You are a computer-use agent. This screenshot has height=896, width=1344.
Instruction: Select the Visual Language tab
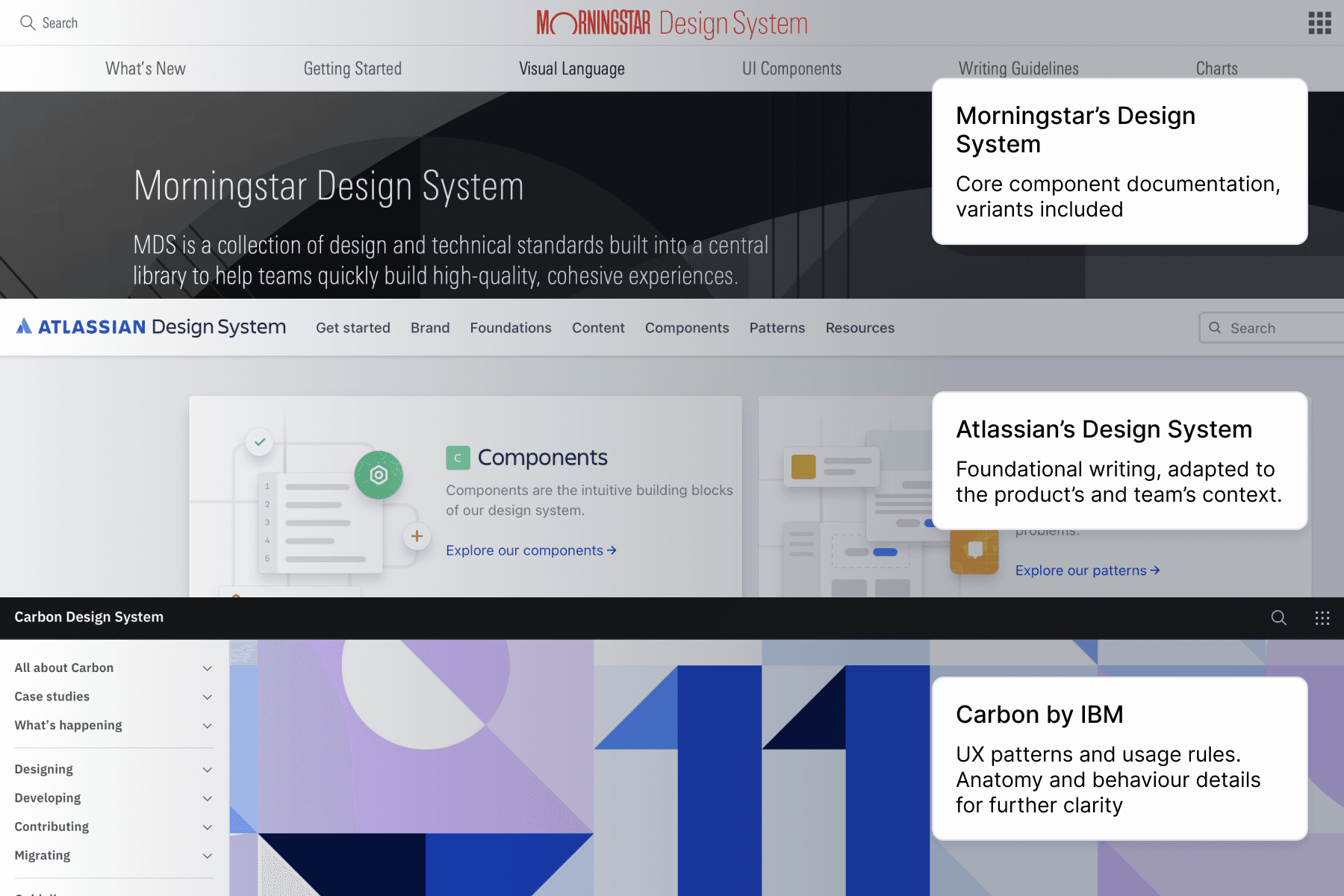[572, 69]
